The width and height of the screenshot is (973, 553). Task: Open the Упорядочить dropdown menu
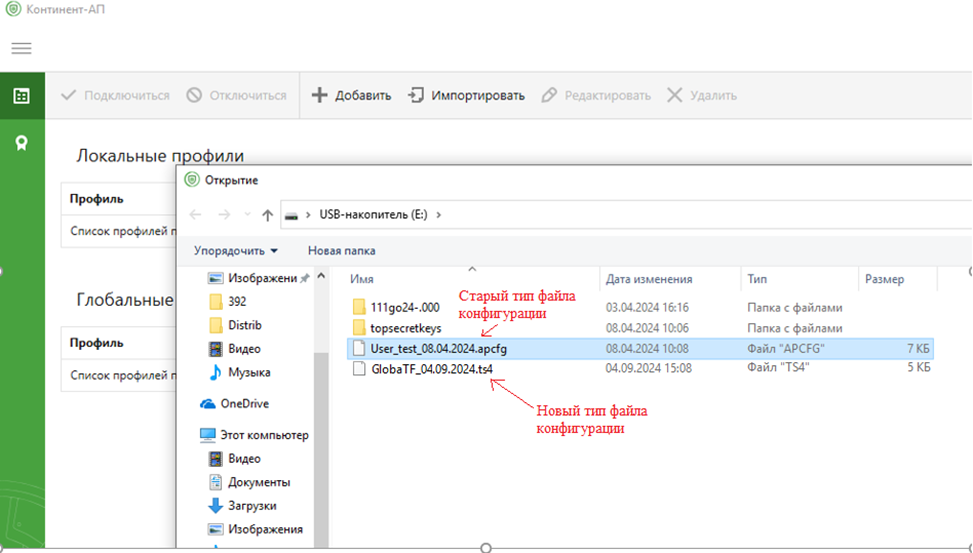(236, 250)
